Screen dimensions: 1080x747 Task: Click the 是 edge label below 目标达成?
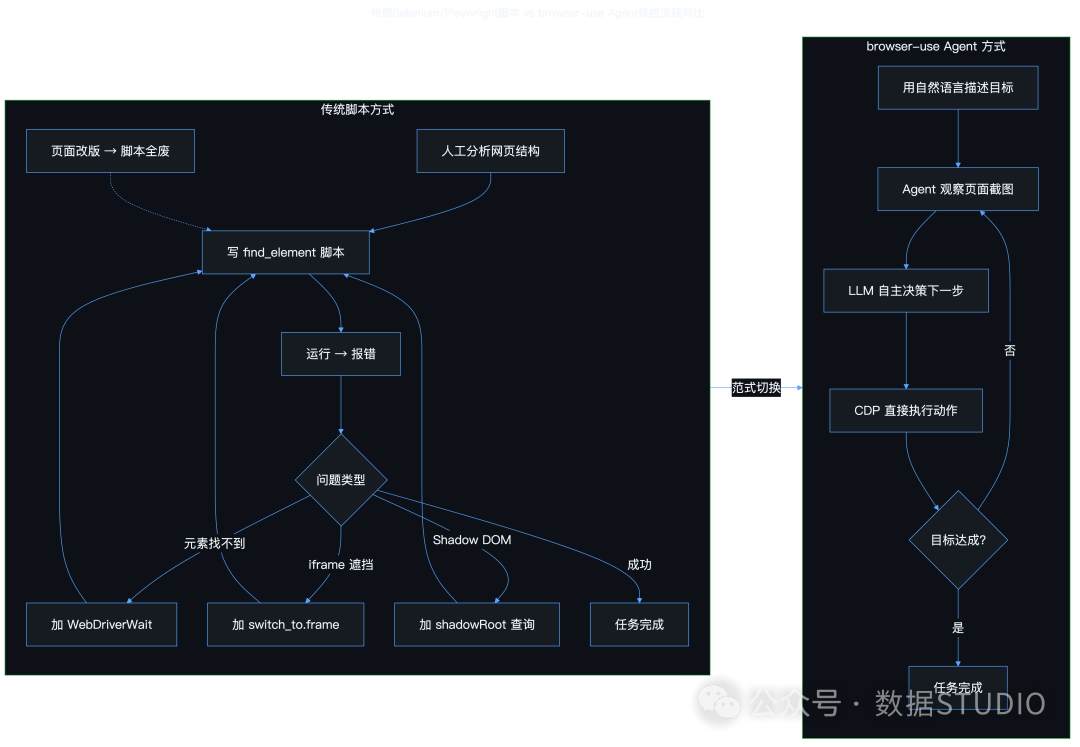958,628
